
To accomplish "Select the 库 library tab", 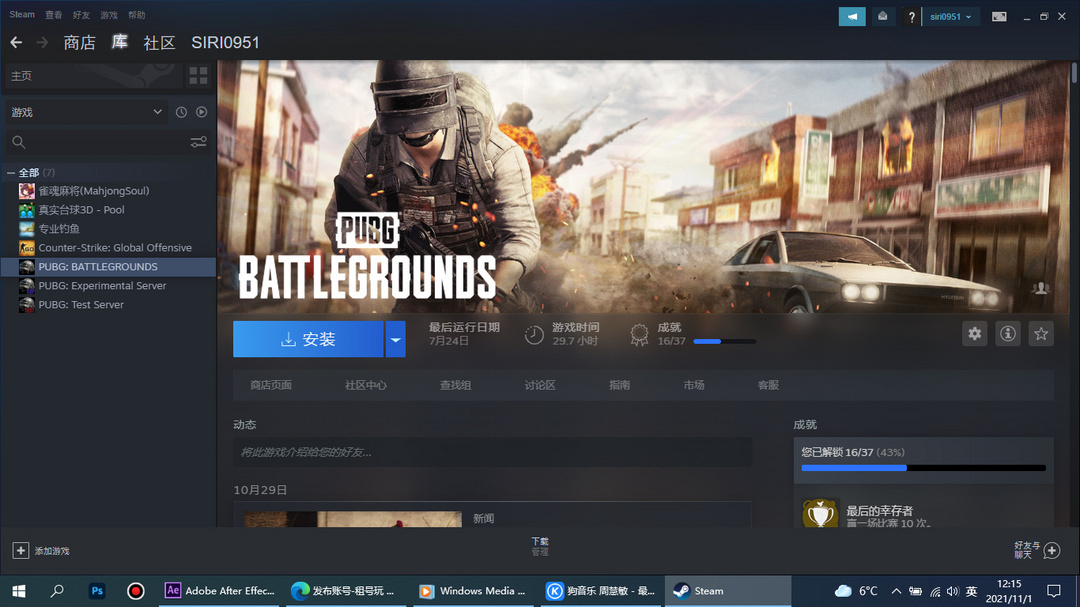I will pos(119,42).
